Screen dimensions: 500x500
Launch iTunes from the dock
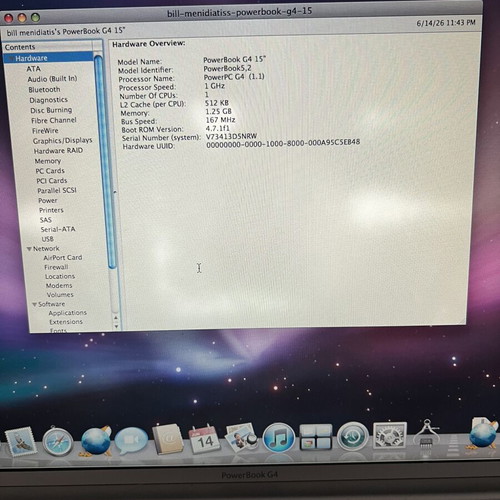278,438
